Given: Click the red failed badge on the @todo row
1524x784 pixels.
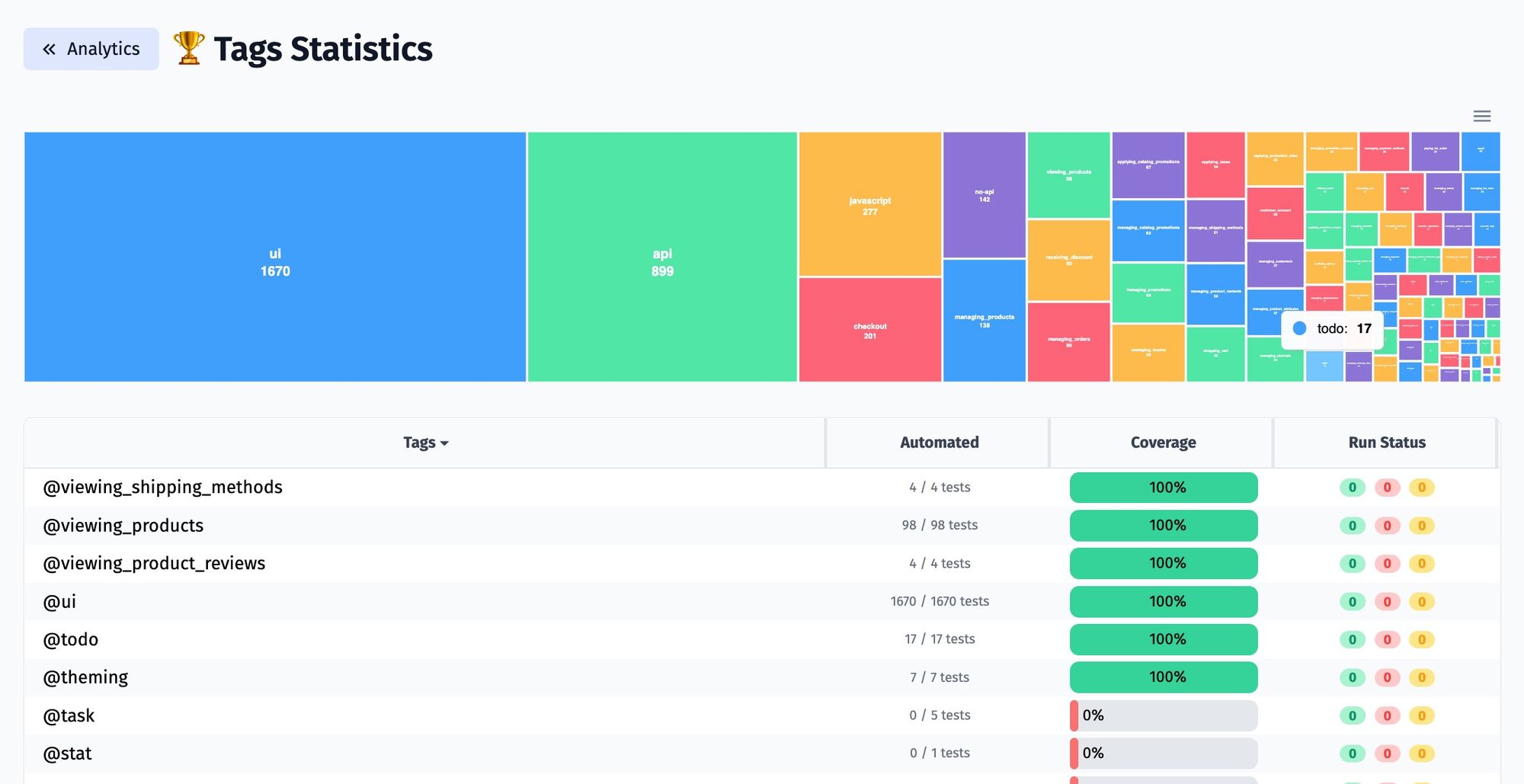Looking at the screenshot, I should (1387, 639).
